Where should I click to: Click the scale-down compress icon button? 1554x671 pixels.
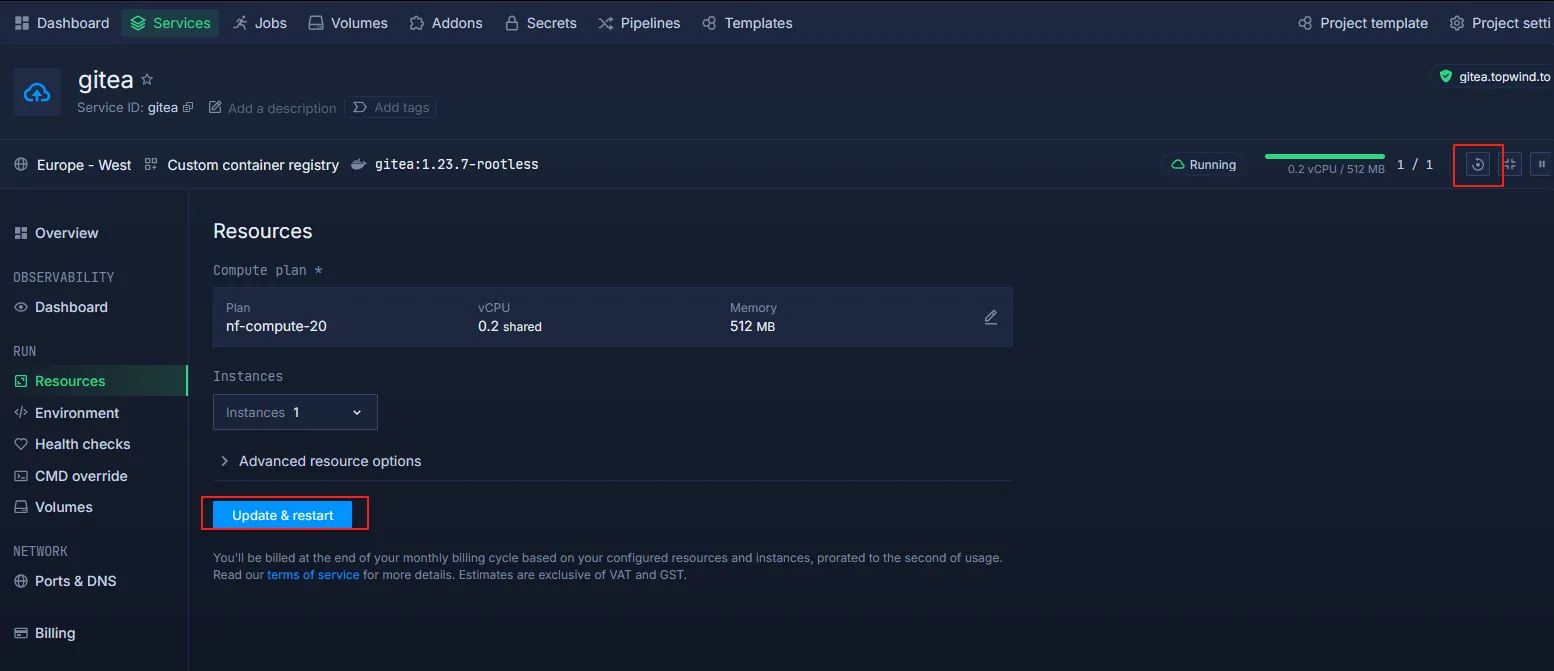coord(1511,164)
